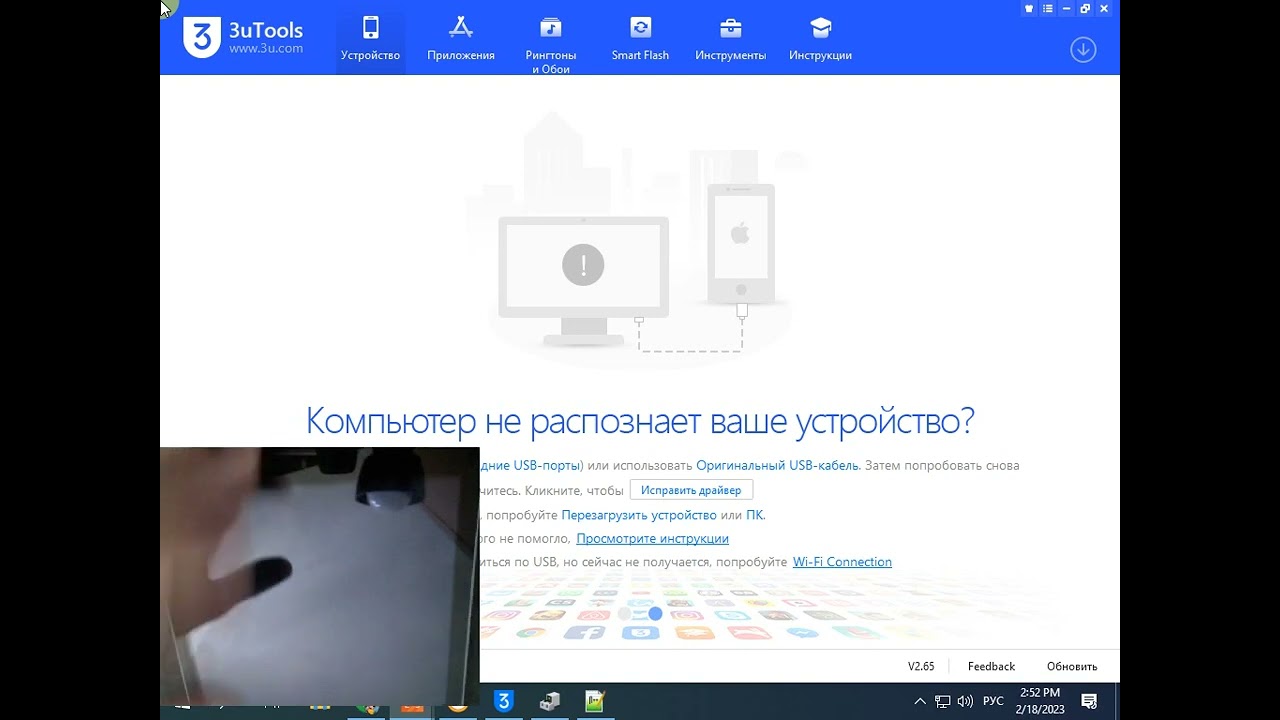Click the Обновить (Update) button
This screenshot has width=1280, height=720.
point(1072,666)
